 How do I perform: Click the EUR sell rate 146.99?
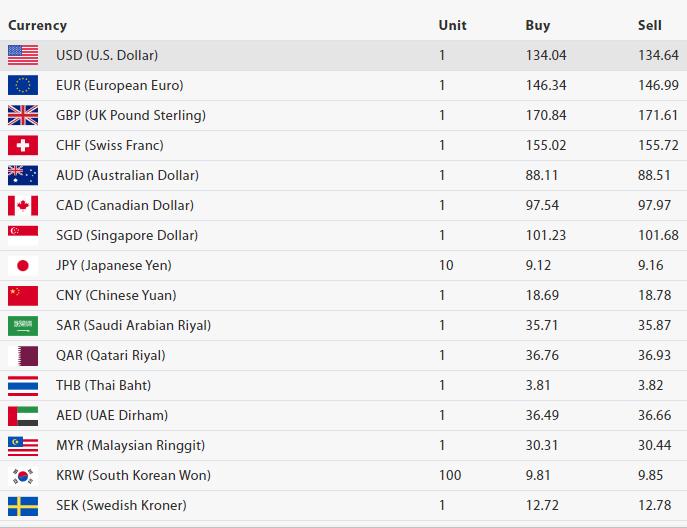point(658,85)
